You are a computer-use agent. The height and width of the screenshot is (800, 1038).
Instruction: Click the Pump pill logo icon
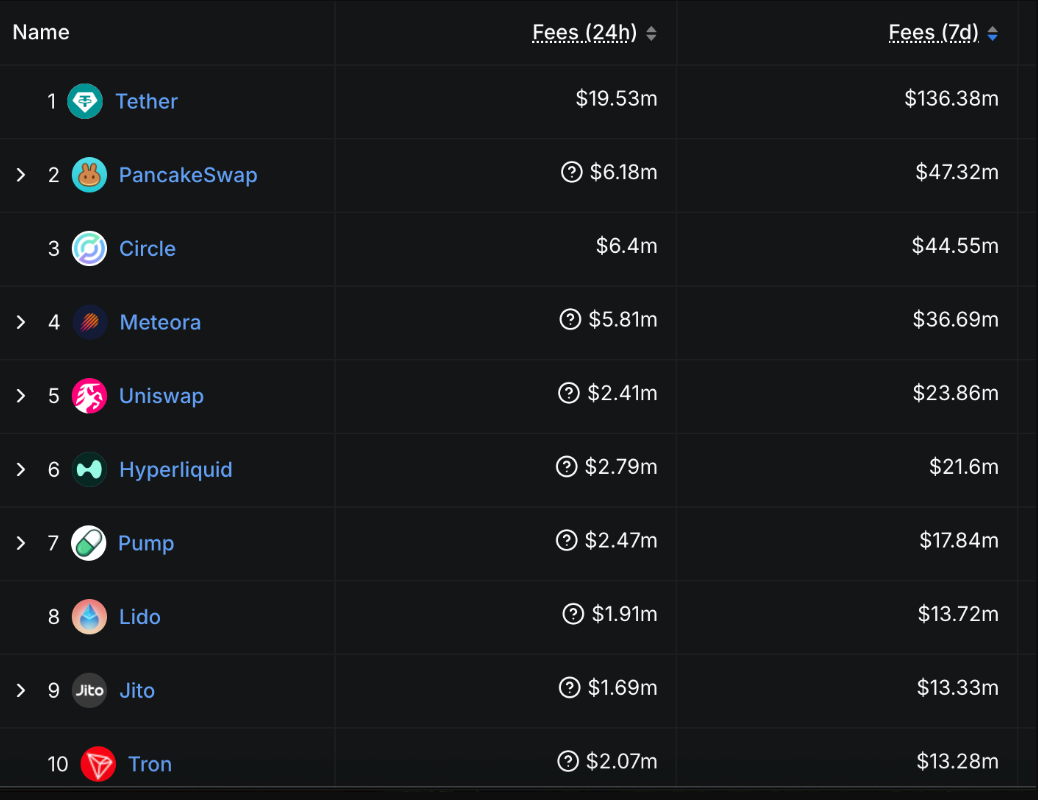(x=88, y=543)
